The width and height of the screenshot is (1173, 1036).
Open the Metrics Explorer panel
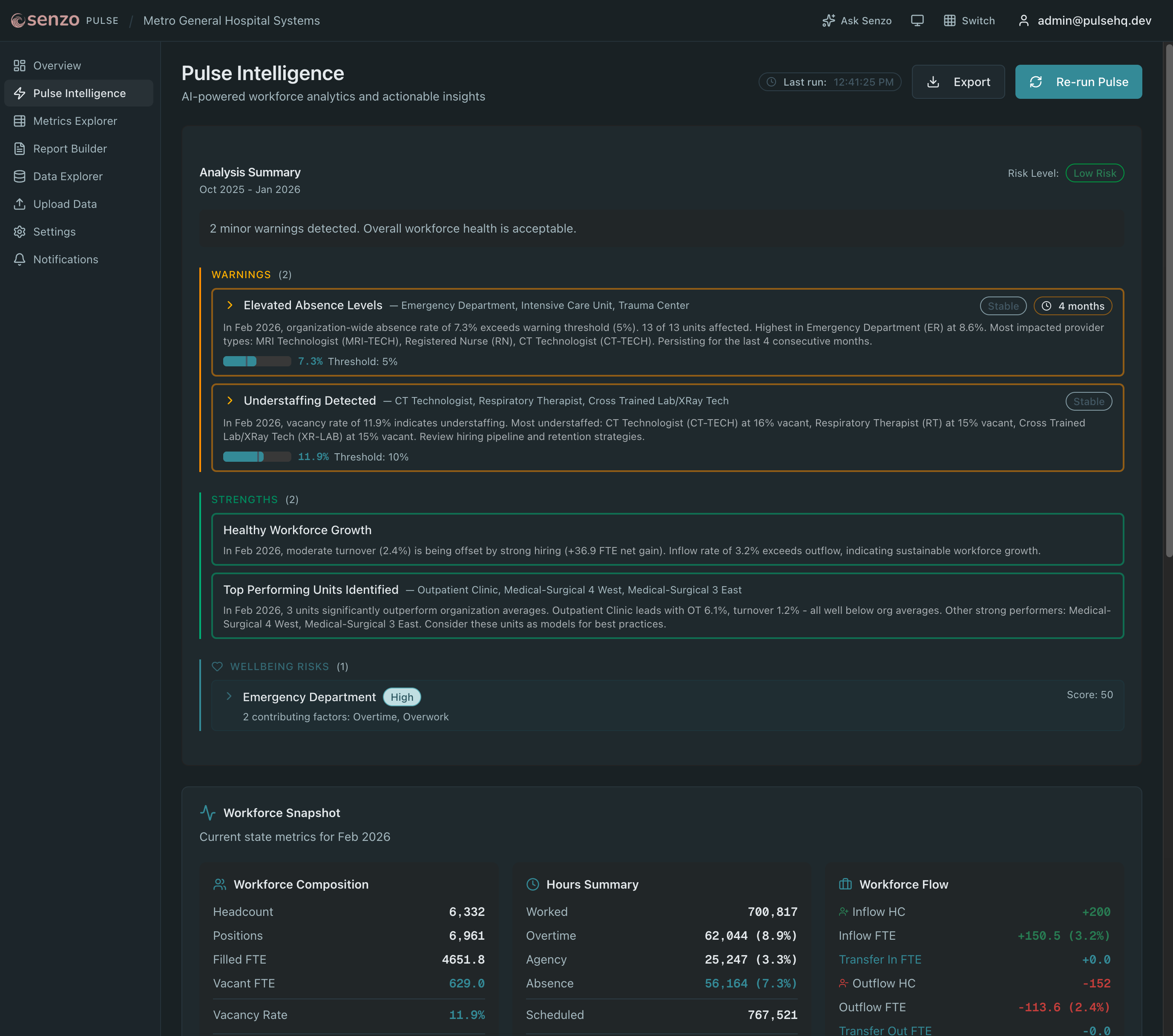73,121
